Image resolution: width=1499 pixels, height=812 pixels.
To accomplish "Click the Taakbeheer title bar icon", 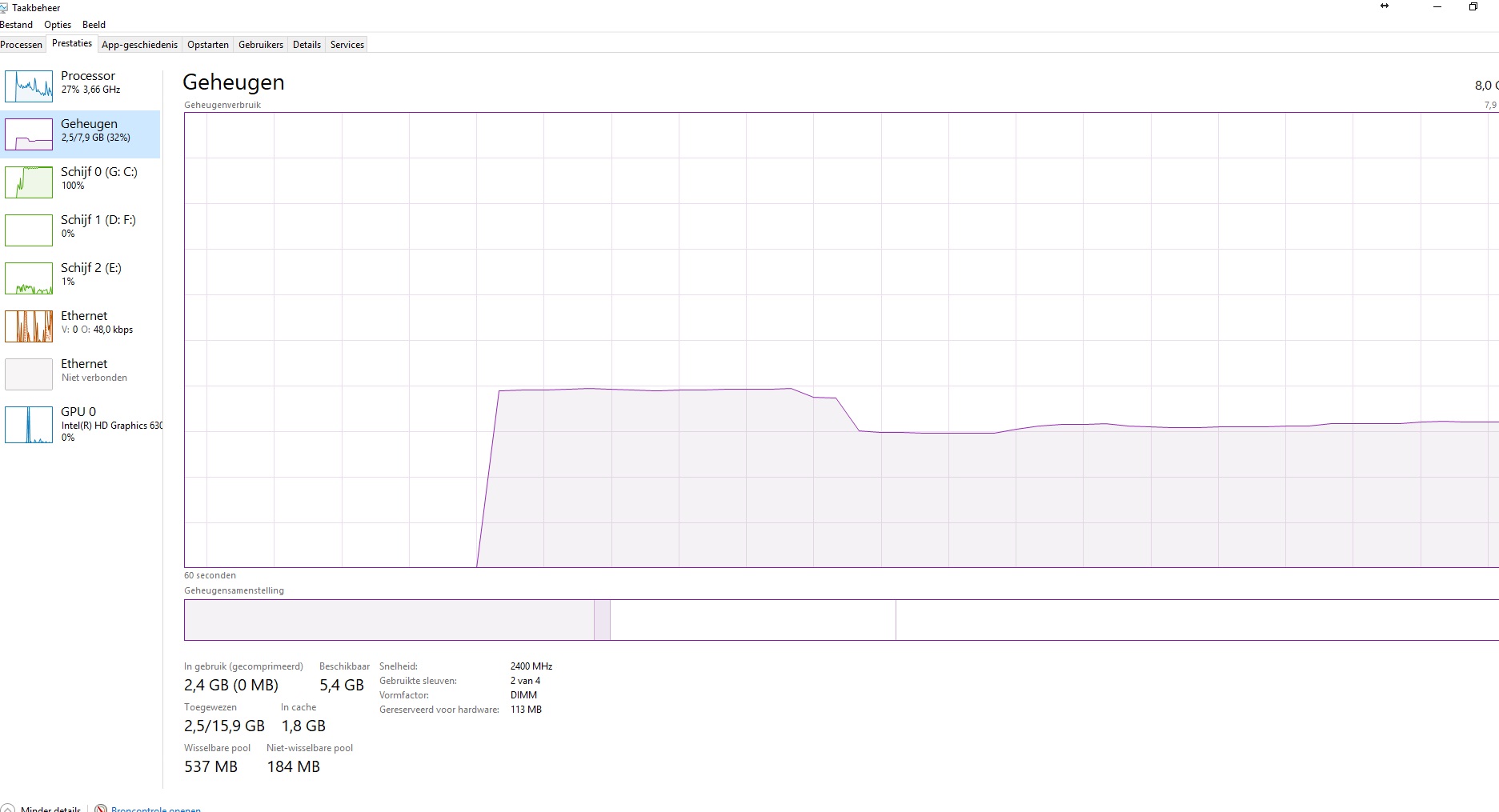I will pos(4,8).
